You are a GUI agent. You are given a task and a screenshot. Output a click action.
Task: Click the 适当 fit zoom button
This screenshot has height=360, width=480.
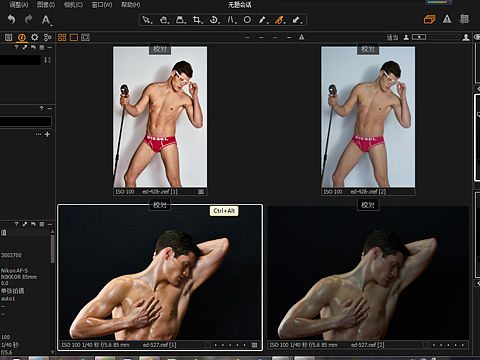[392, 37]
